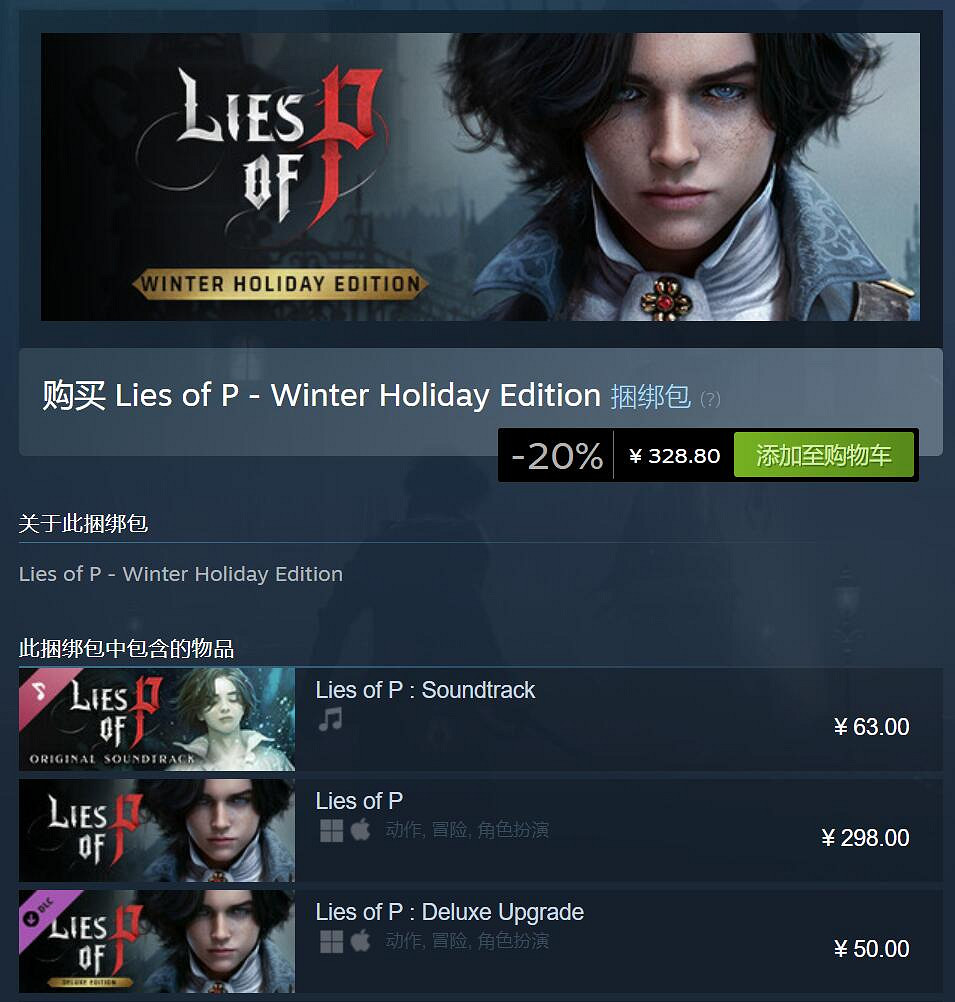Click the Winter Holiday Edition banner image
955x1002 pixels.
[x=480, y=176]
